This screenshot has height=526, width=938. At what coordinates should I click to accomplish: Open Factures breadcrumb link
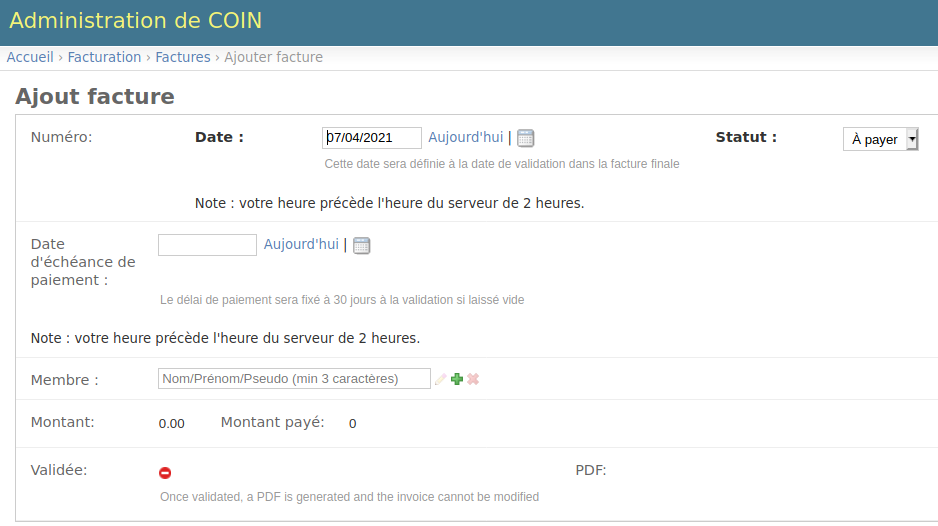click(183, 57)
